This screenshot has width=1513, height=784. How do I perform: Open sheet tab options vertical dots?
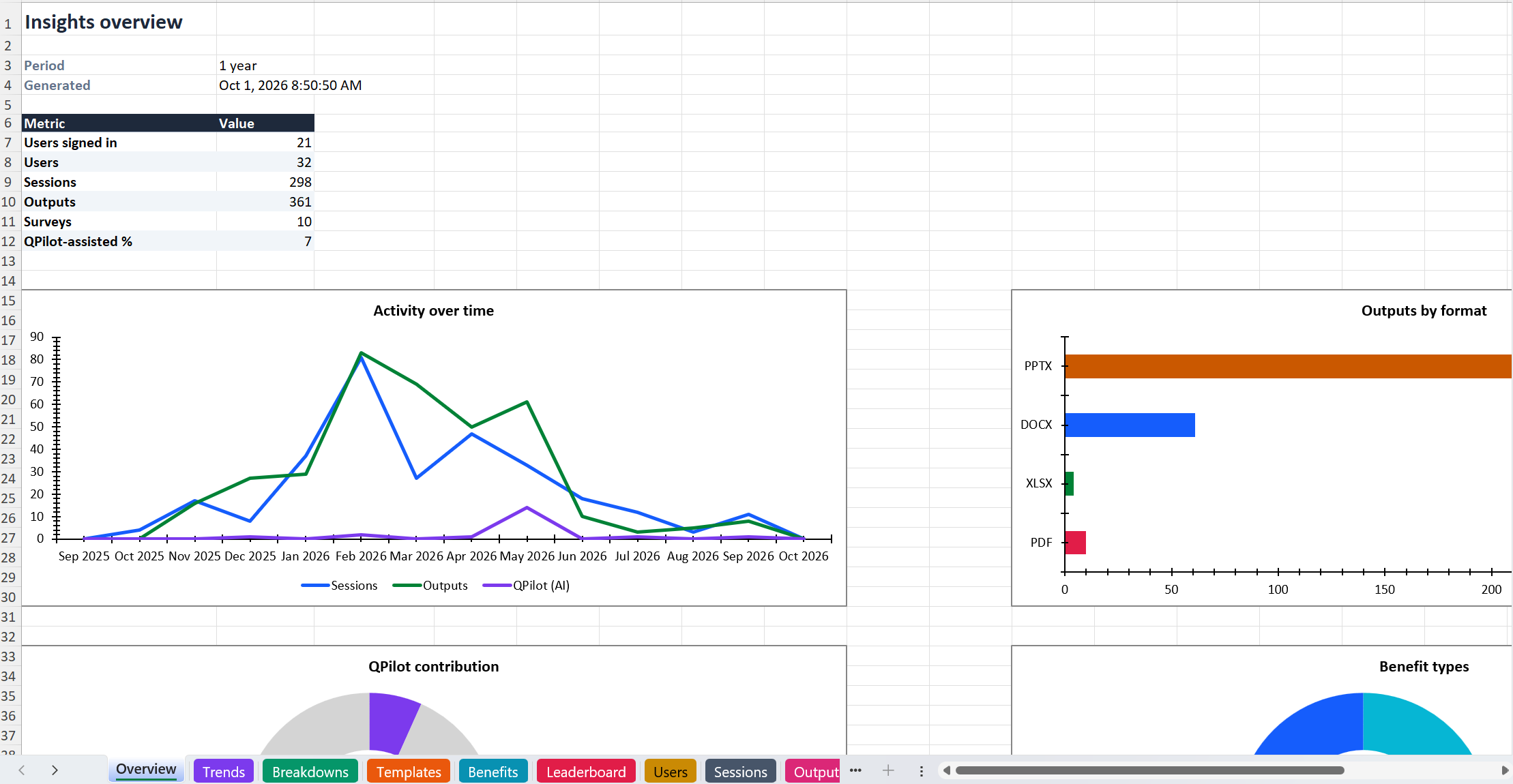(922, 771)
